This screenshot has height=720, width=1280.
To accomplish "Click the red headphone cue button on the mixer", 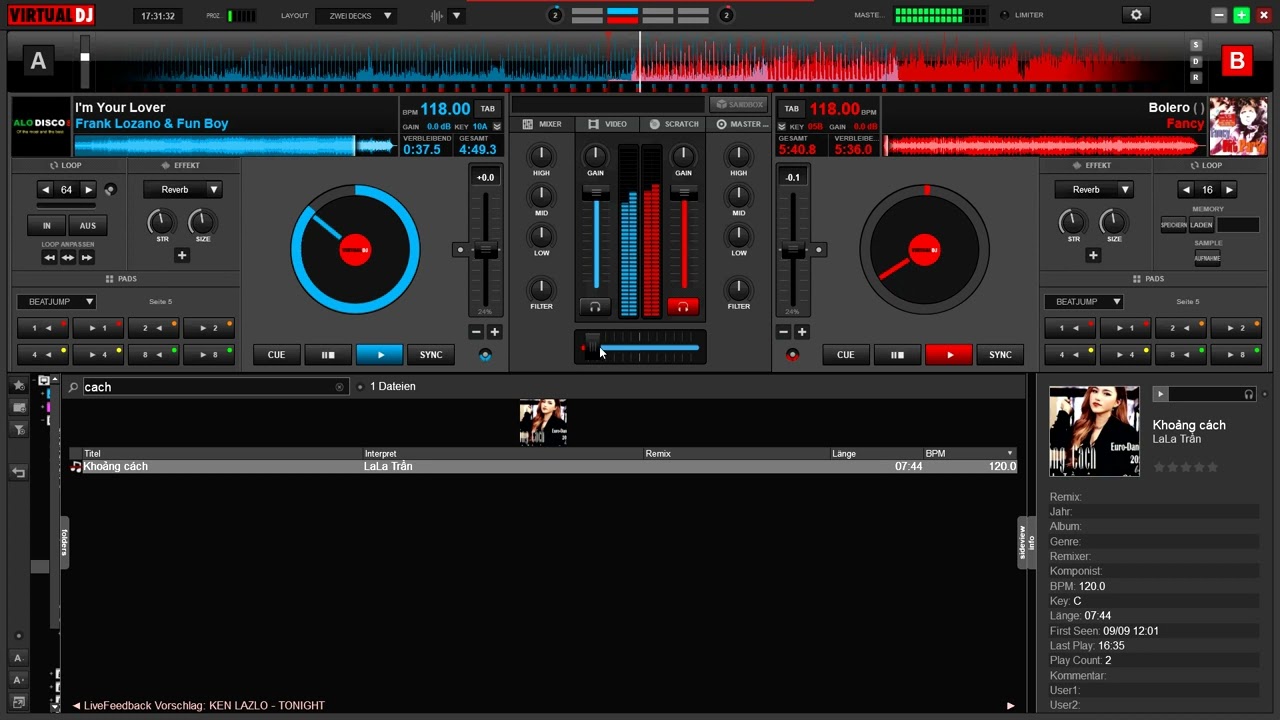I will (x=683, y=307).
